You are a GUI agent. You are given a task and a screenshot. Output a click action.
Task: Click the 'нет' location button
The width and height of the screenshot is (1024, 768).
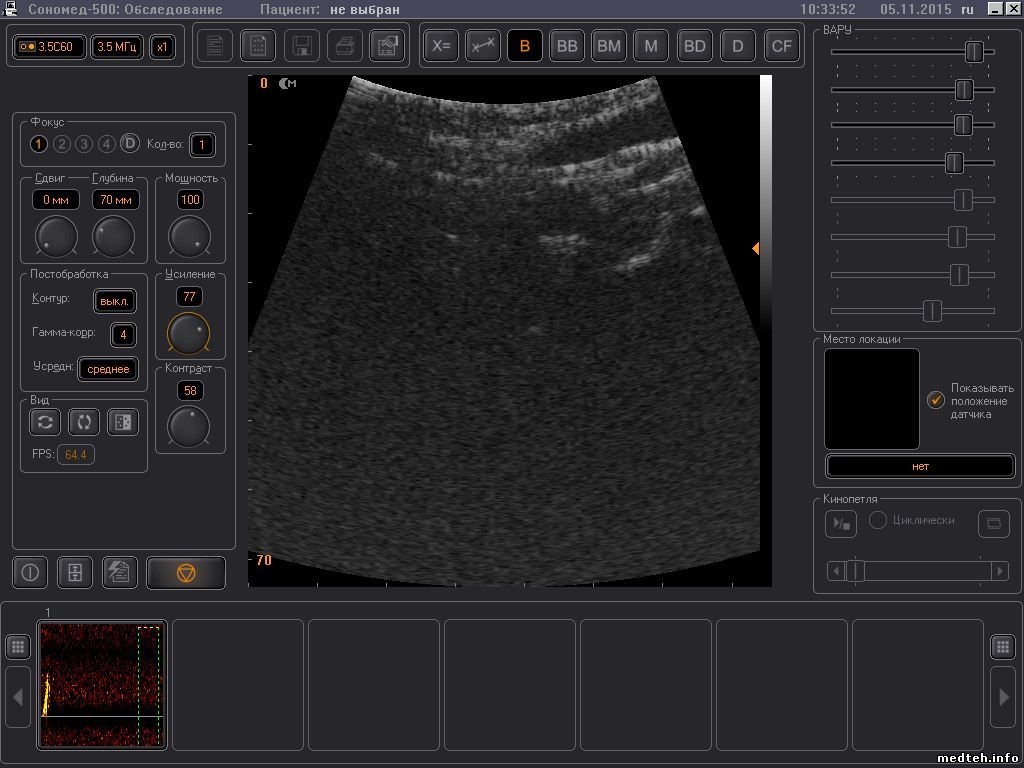920,466
